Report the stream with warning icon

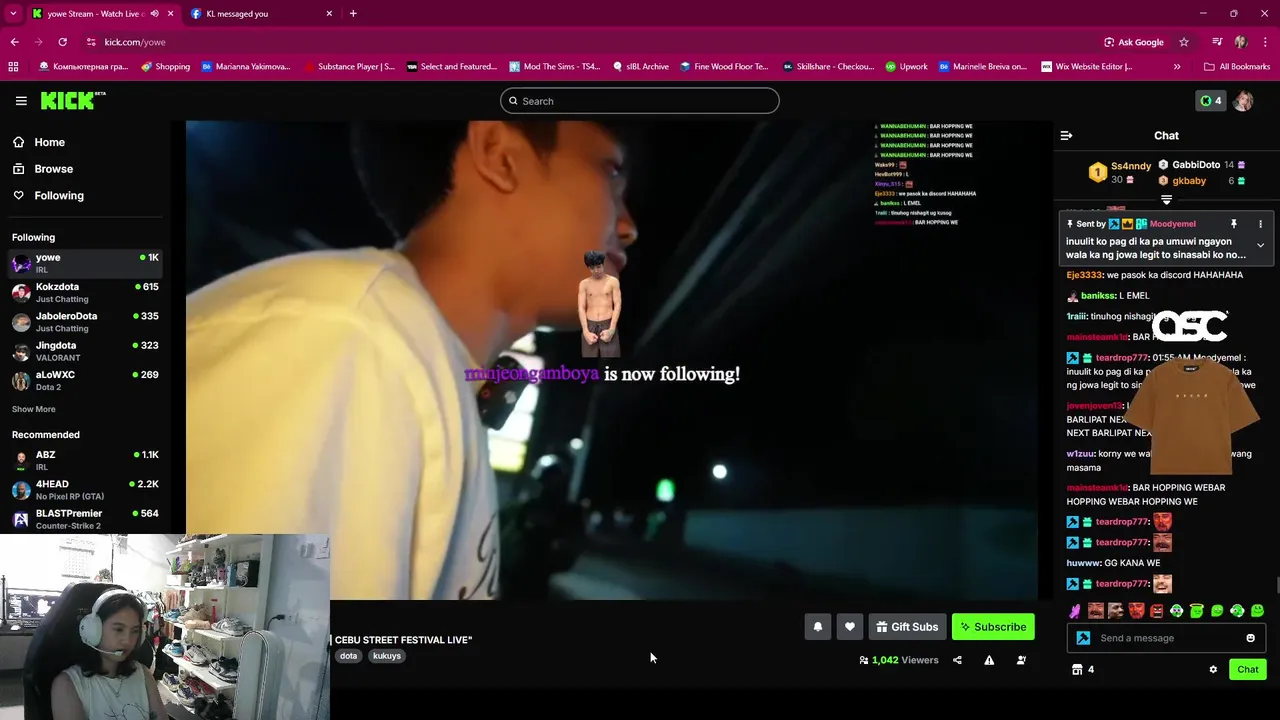coord(989,660)
